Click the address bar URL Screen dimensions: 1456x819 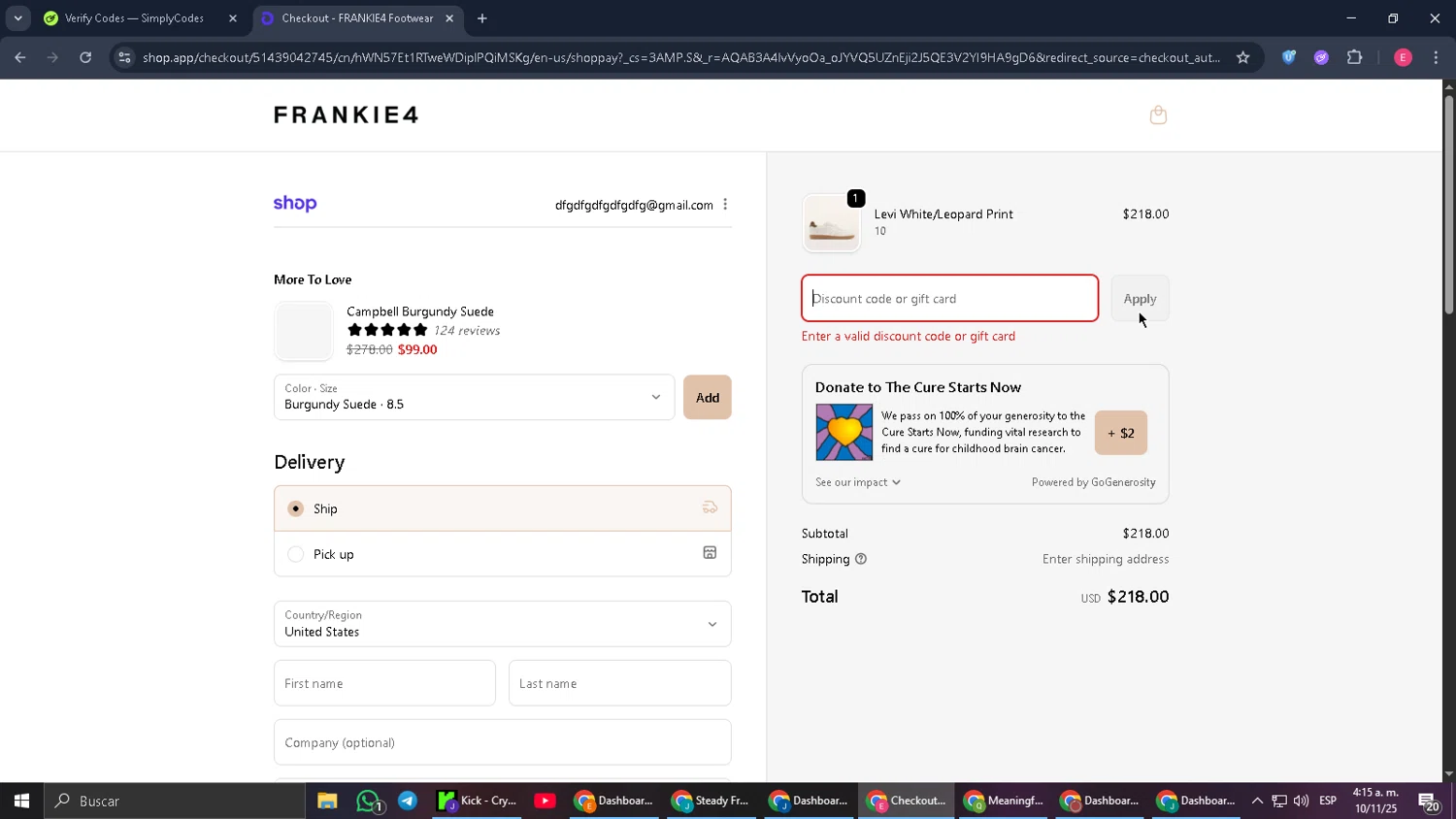(x=680, y=57)
